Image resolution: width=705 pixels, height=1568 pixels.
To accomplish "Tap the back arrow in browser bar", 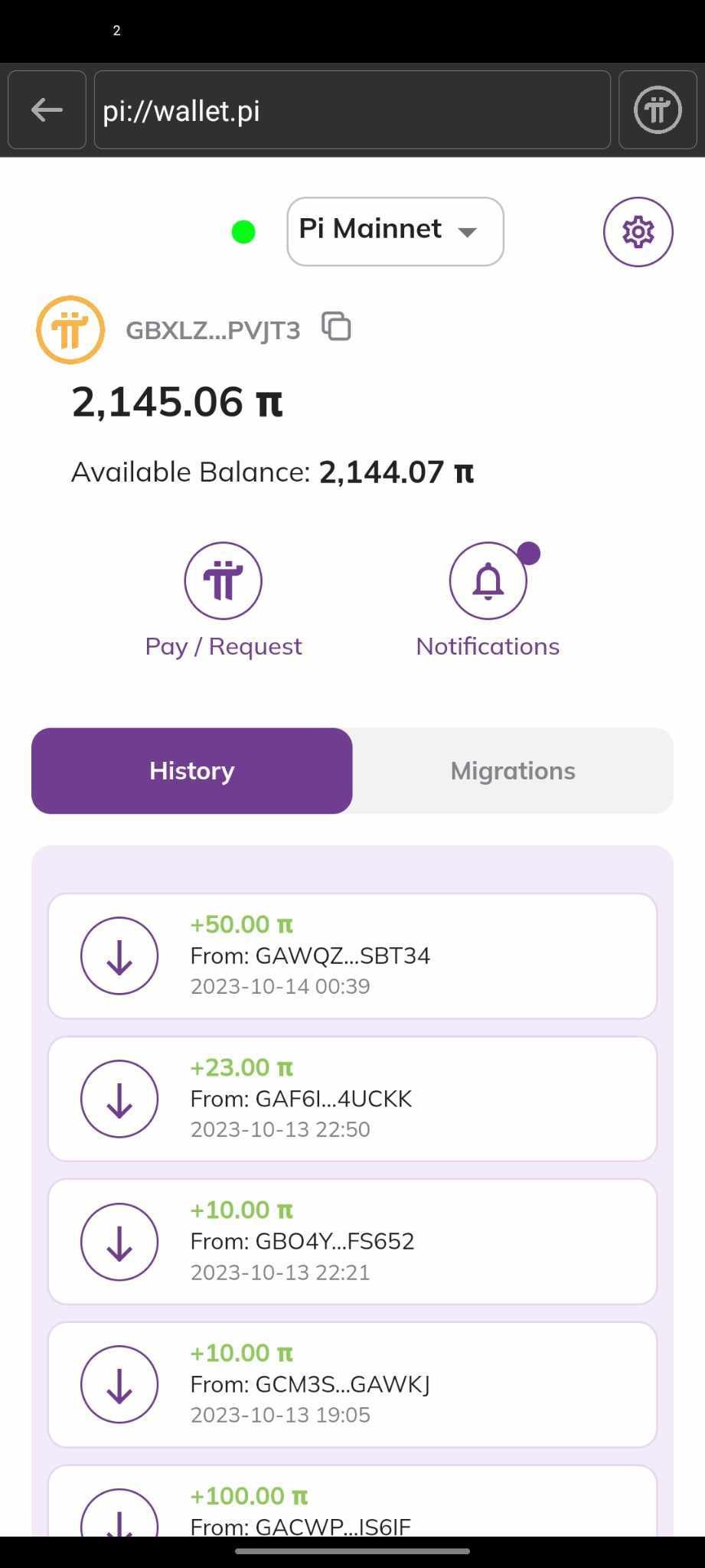I will click(x=47, y=110).
